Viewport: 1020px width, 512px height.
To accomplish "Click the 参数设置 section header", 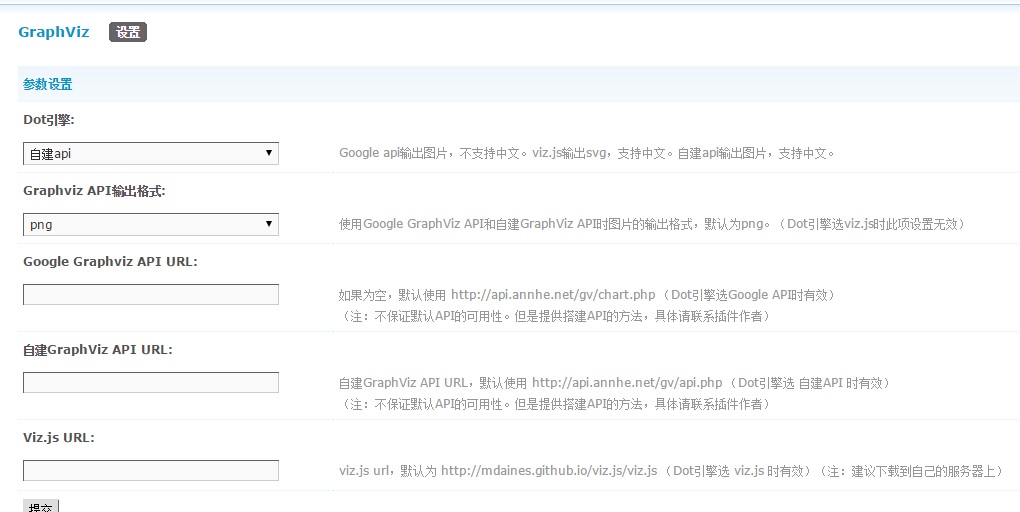I will click(48, 85).
